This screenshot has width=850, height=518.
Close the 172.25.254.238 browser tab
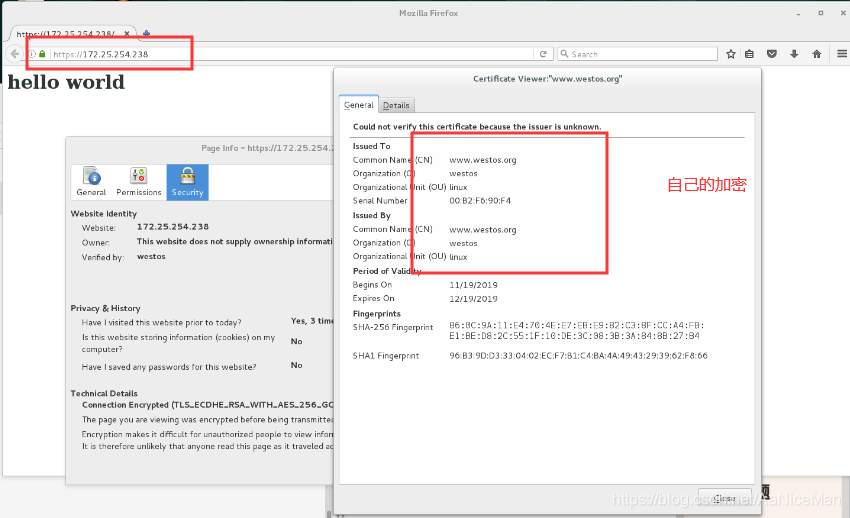coord(127,34)
